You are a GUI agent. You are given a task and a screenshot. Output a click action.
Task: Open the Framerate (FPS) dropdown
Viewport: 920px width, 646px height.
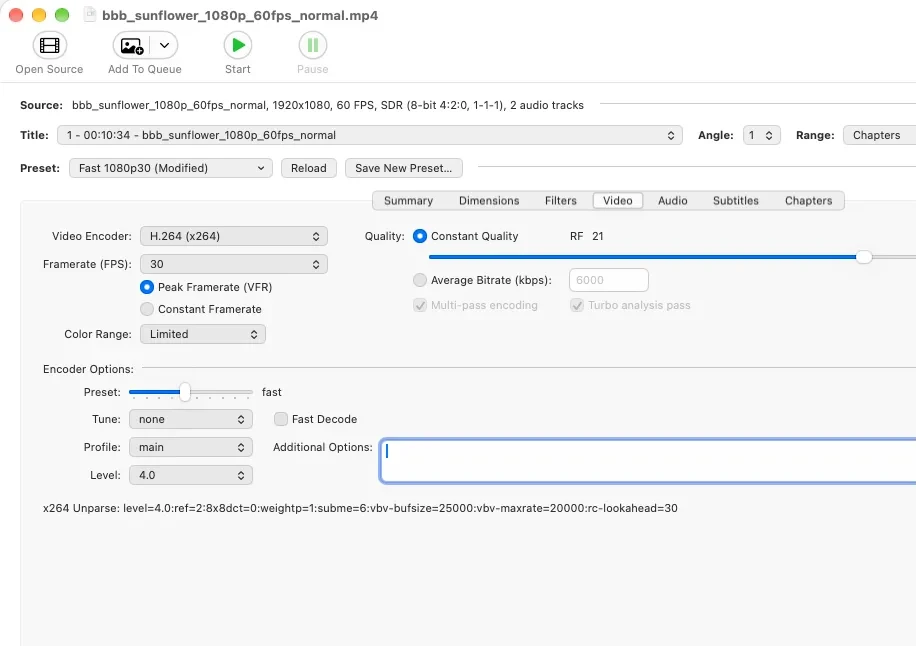point(234,264)
